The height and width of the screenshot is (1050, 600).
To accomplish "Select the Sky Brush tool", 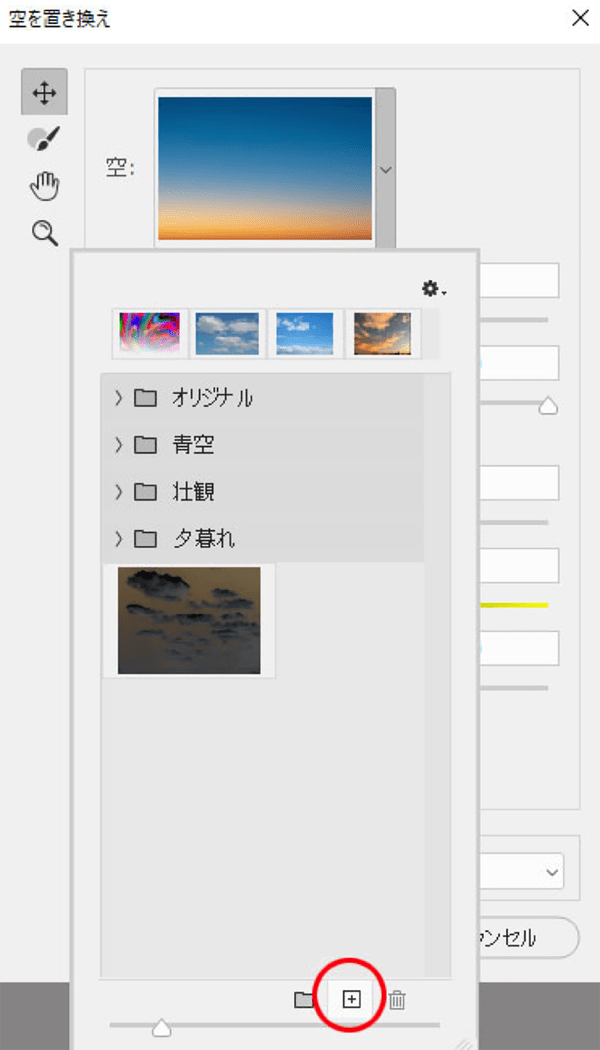I will pyautogui.click(x=44, y=139).
